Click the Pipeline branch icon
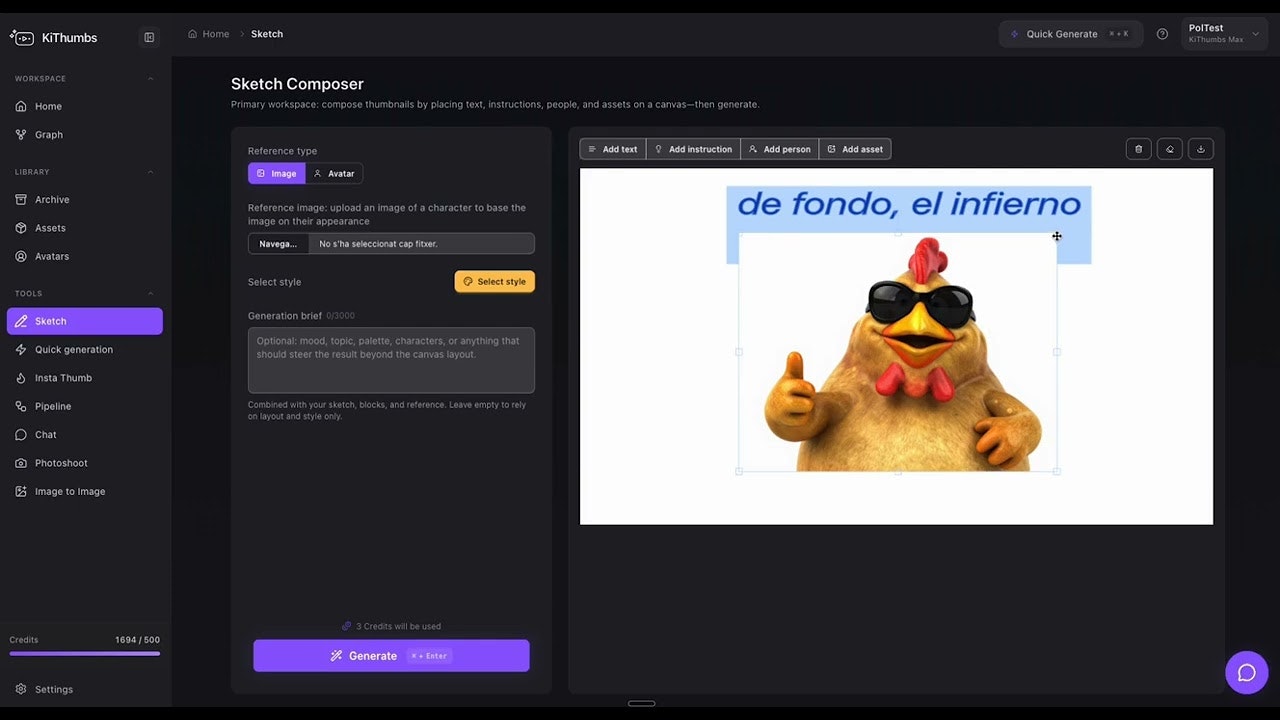The image size is (1280, 720). 22,406
